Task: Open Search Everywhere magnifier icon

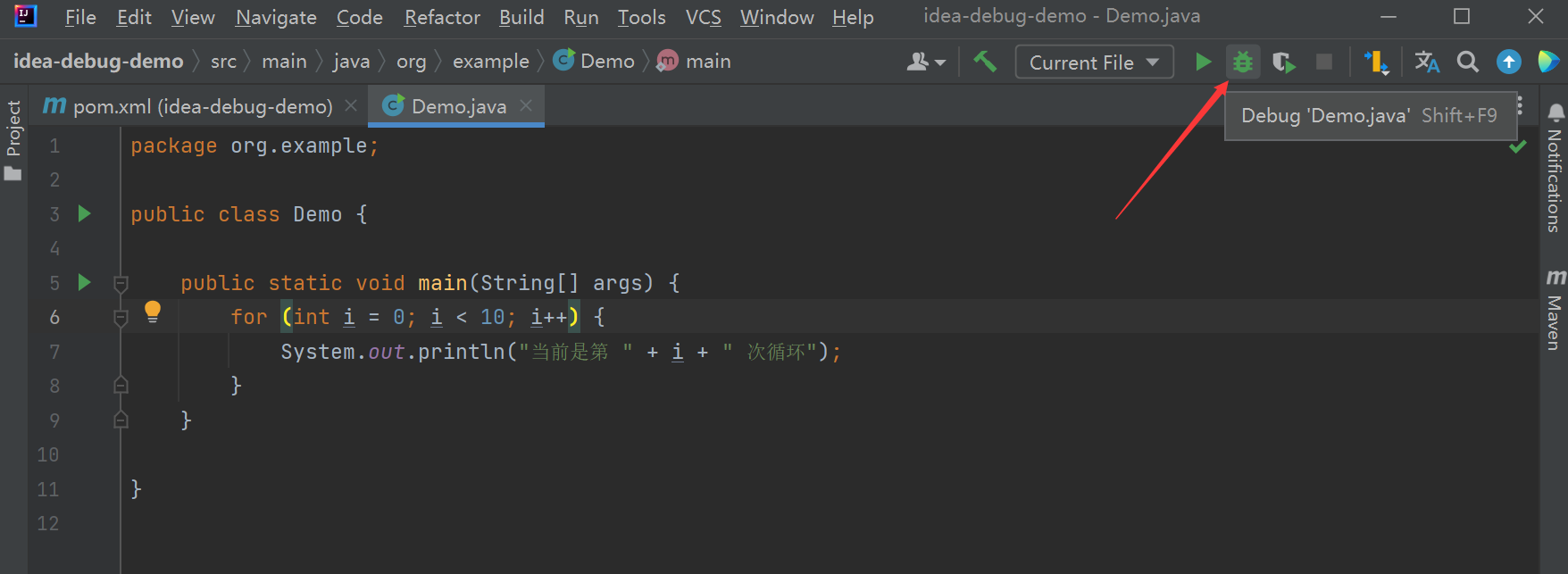Action: (1467, 62)
